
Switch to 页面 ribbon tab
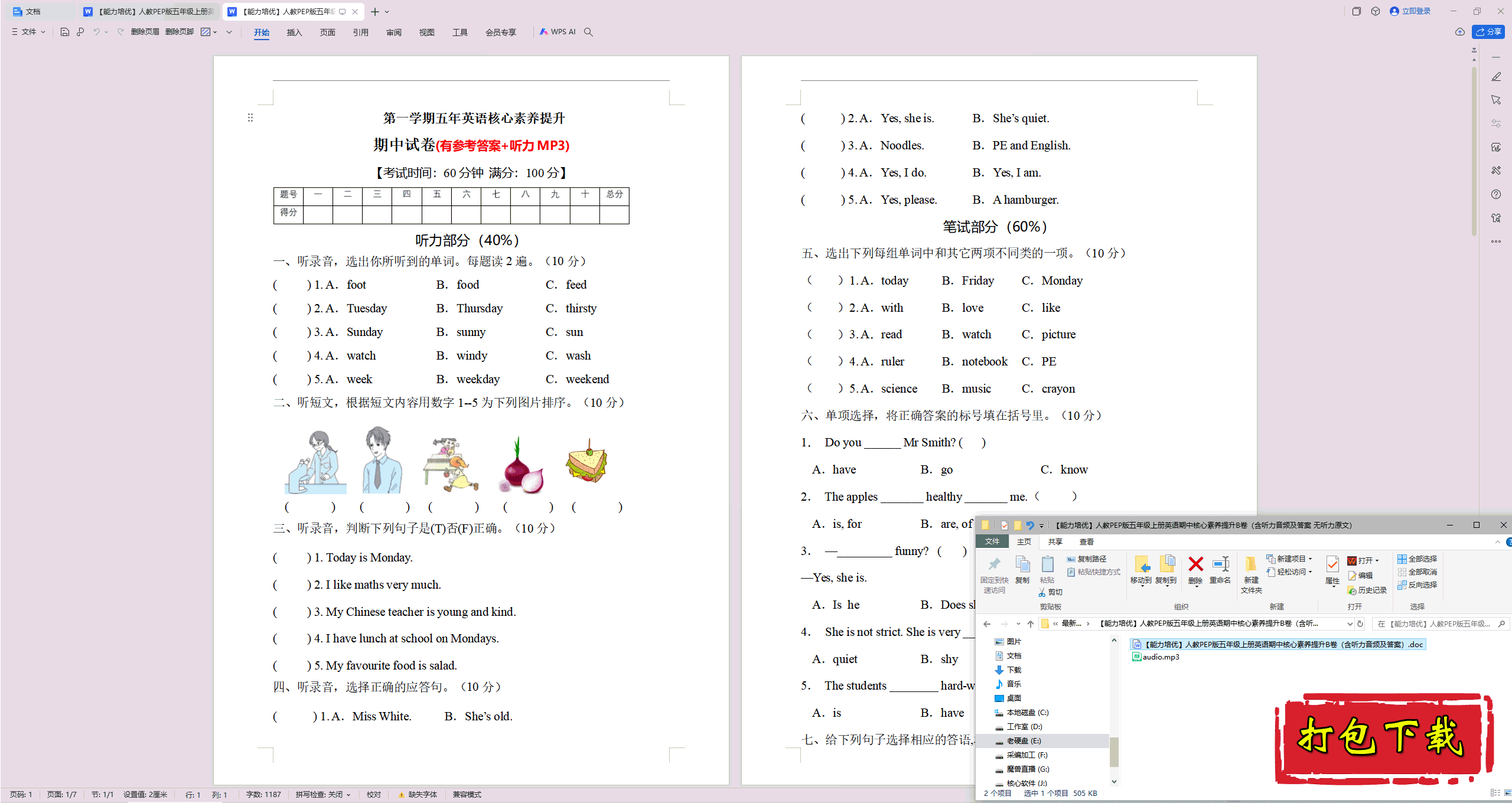click(327, 32)
